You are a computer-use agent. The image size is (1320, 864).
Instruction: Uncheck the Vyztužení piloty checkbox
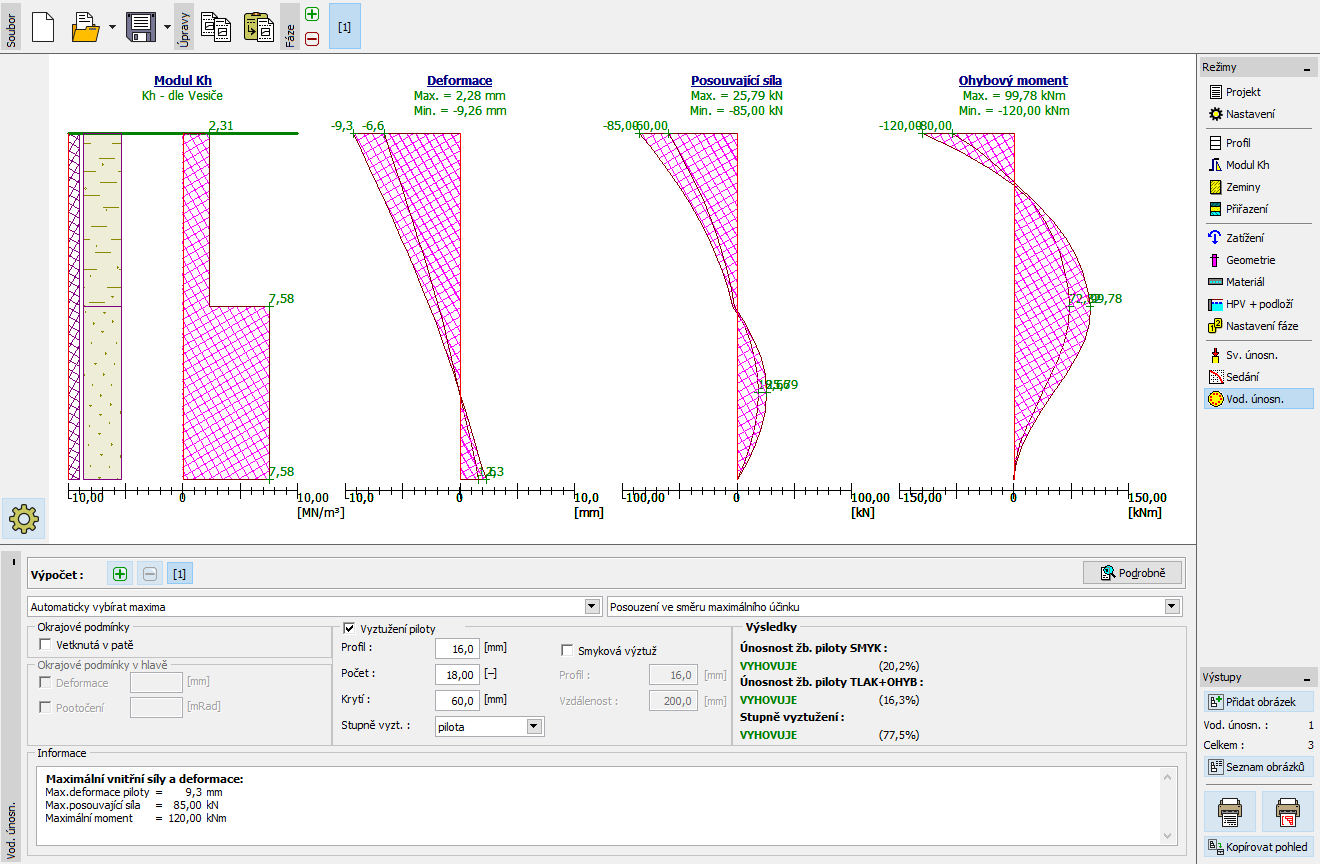click(x=349, y=628)
